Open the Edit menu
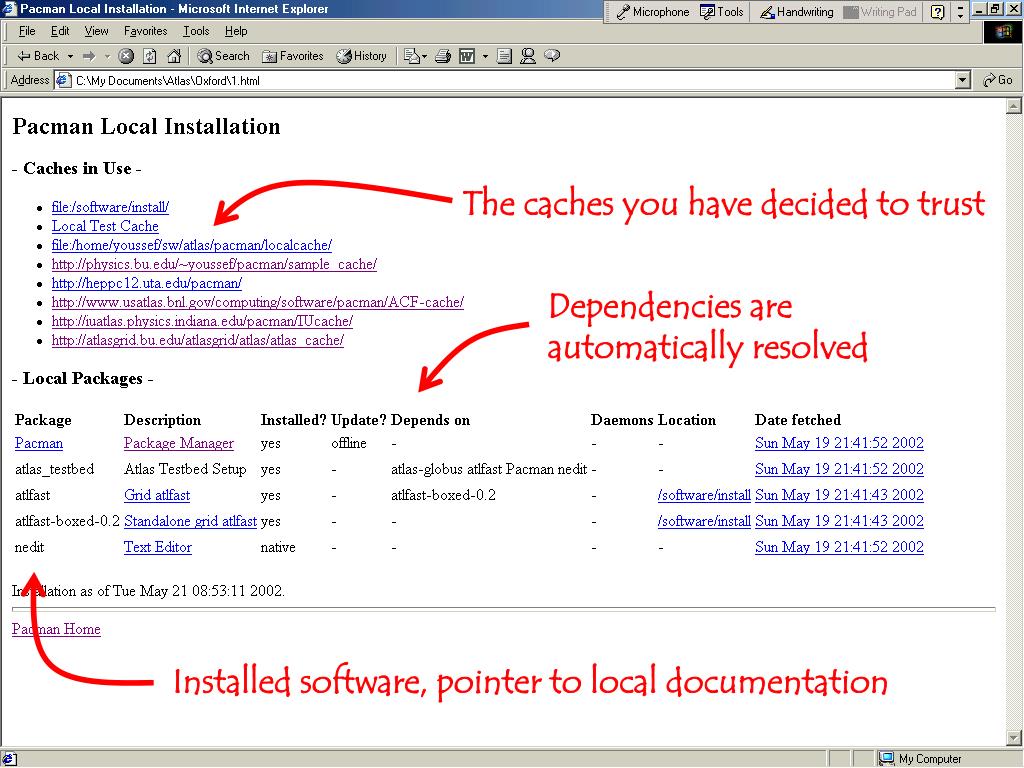The width and height of the screenshot is (1024, 768). [x=60, y=31]
